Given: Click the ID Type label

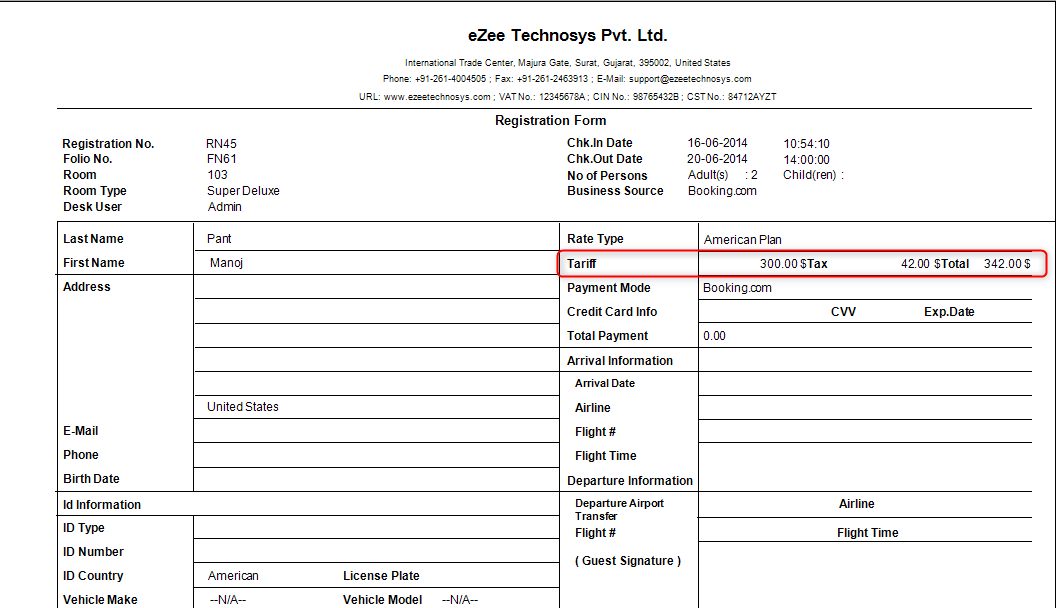Looking at the screenshot, I should tap(84, 528).
